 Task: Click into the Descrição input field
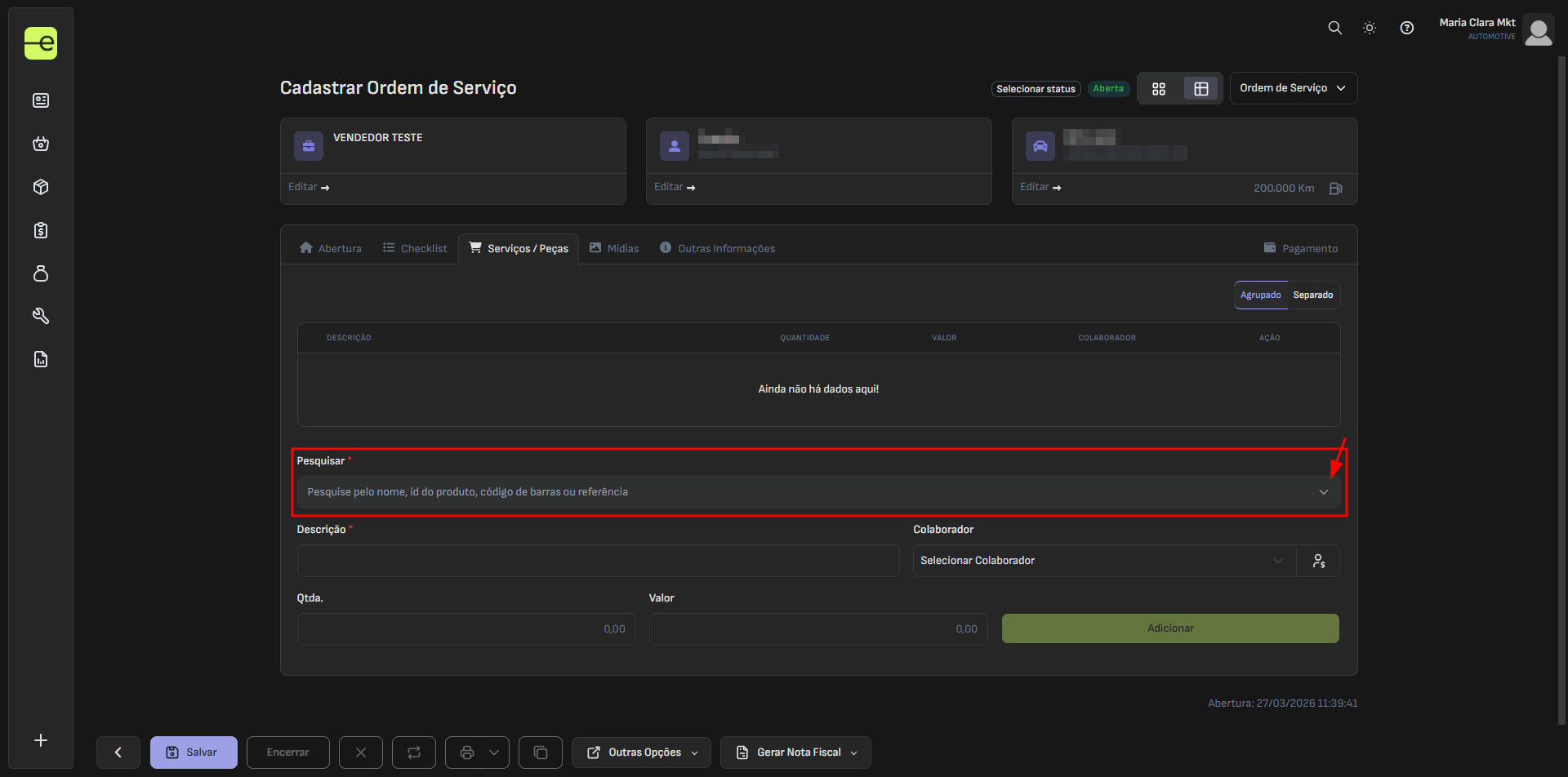pos(598,561)
